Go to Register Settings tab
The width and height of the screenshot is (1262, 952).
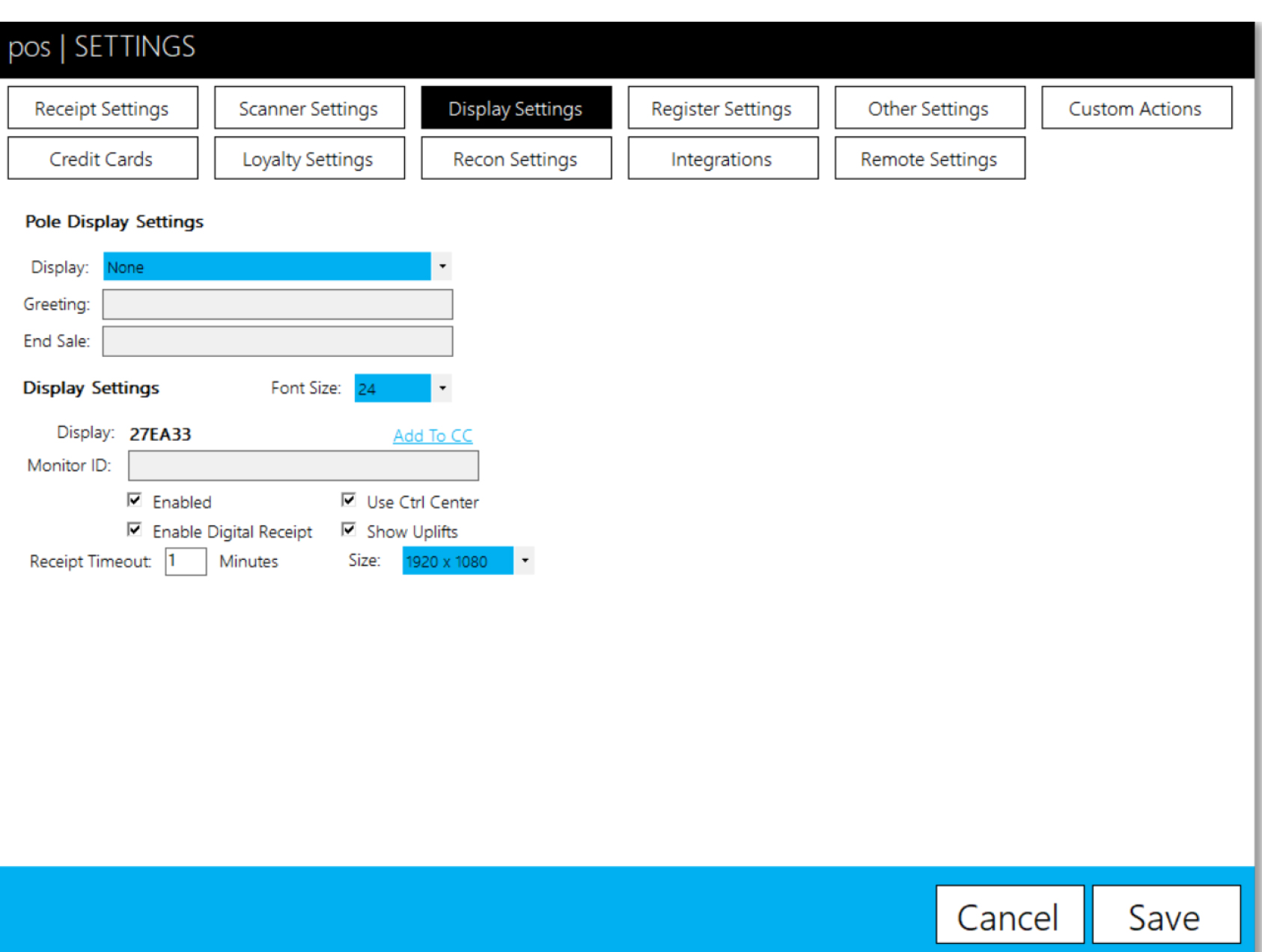pyautogui.click(x=722, y=108)
